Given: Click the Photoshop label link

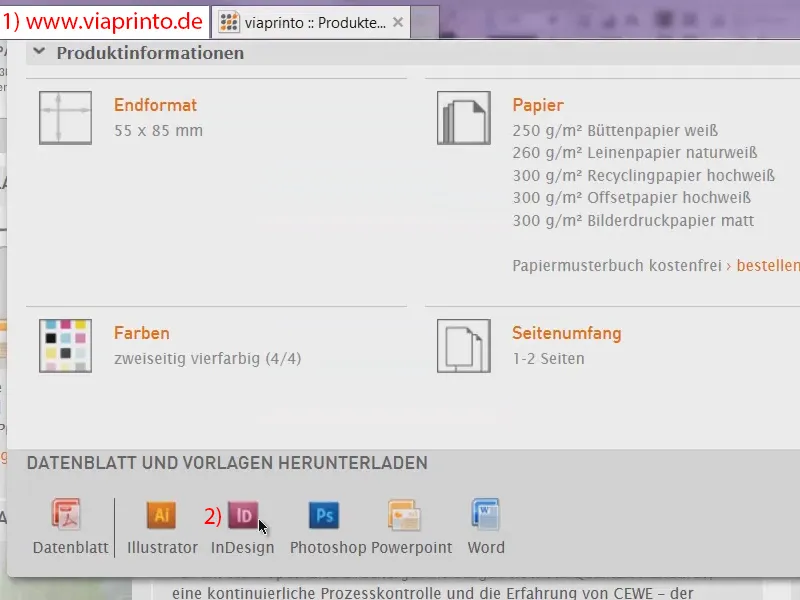Looking at the screenshot, I should (x=328, y=547).
